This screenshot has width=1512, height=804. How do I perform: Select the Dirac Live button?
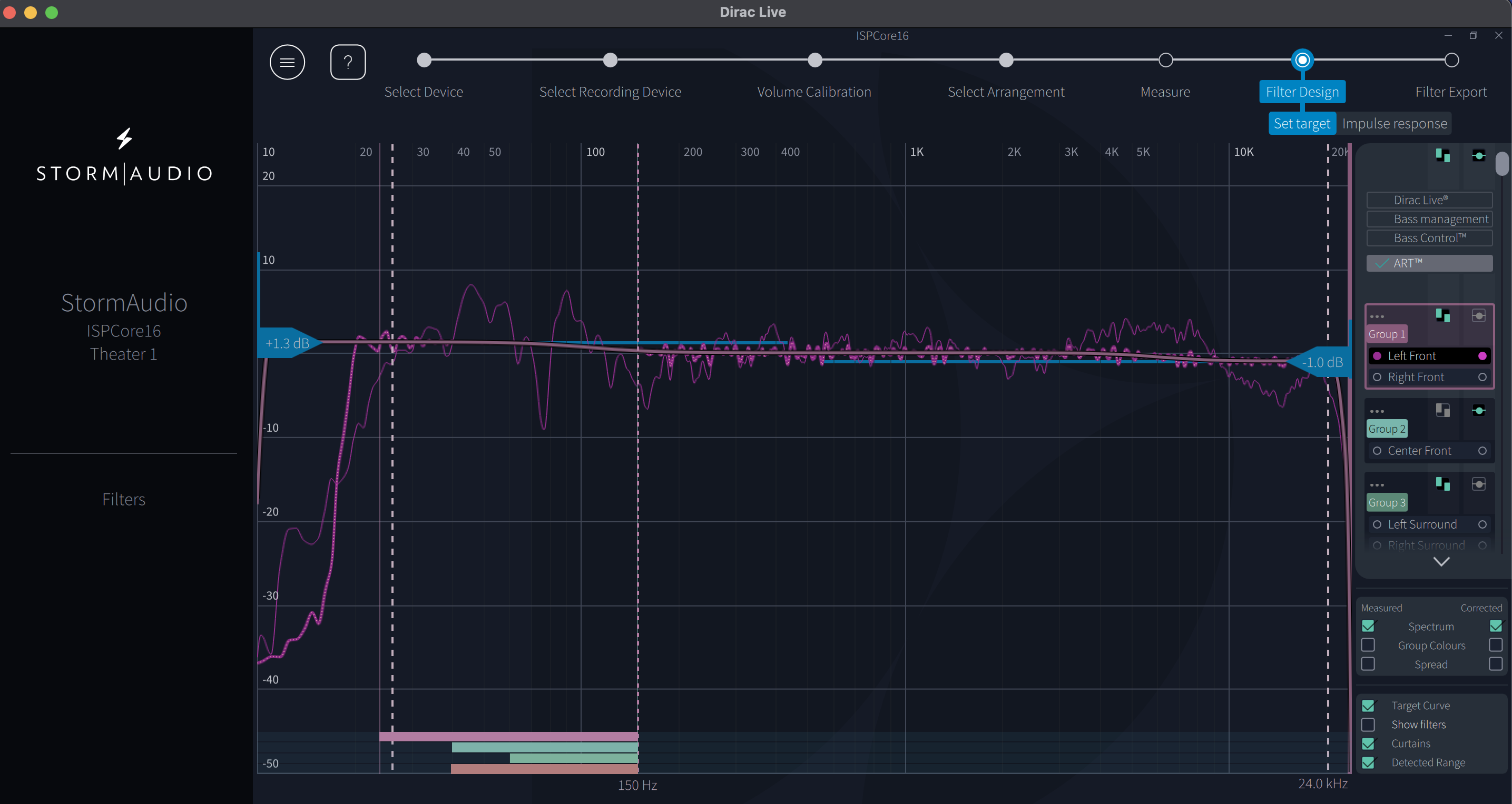coord(1430,200)
